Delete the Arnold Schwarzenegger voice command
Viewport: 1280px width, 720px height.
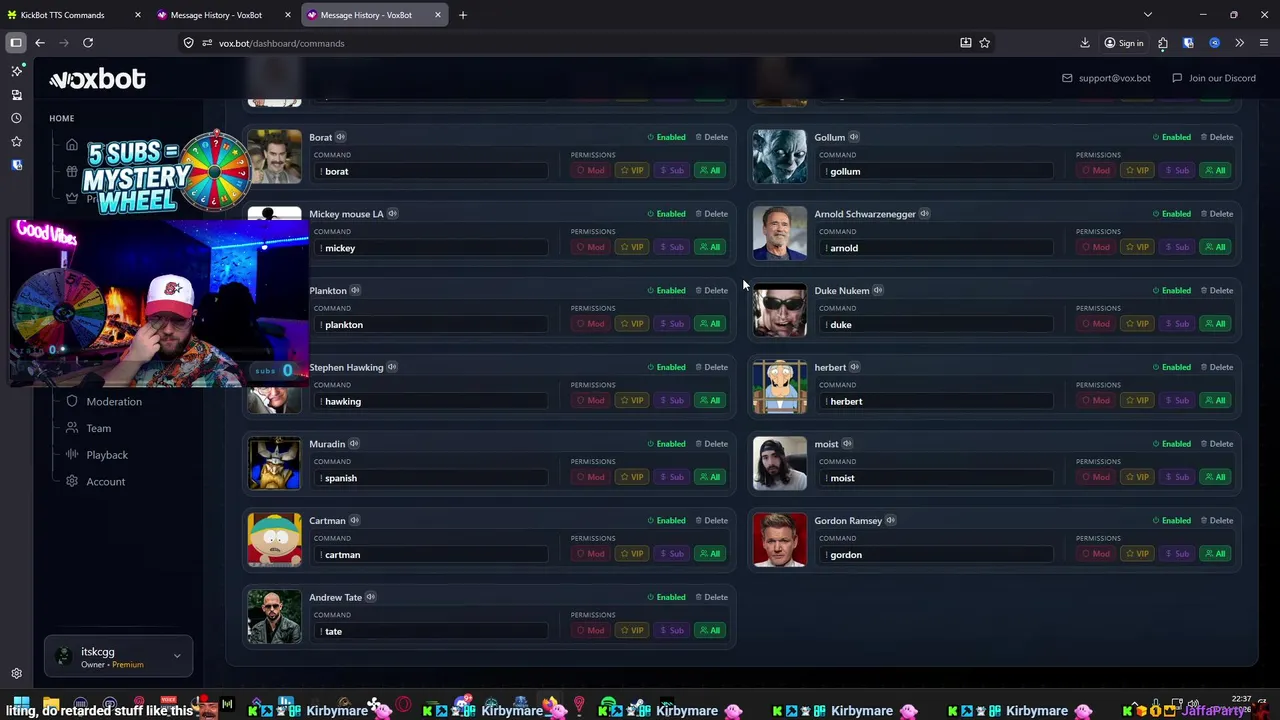coord(1217,214)
